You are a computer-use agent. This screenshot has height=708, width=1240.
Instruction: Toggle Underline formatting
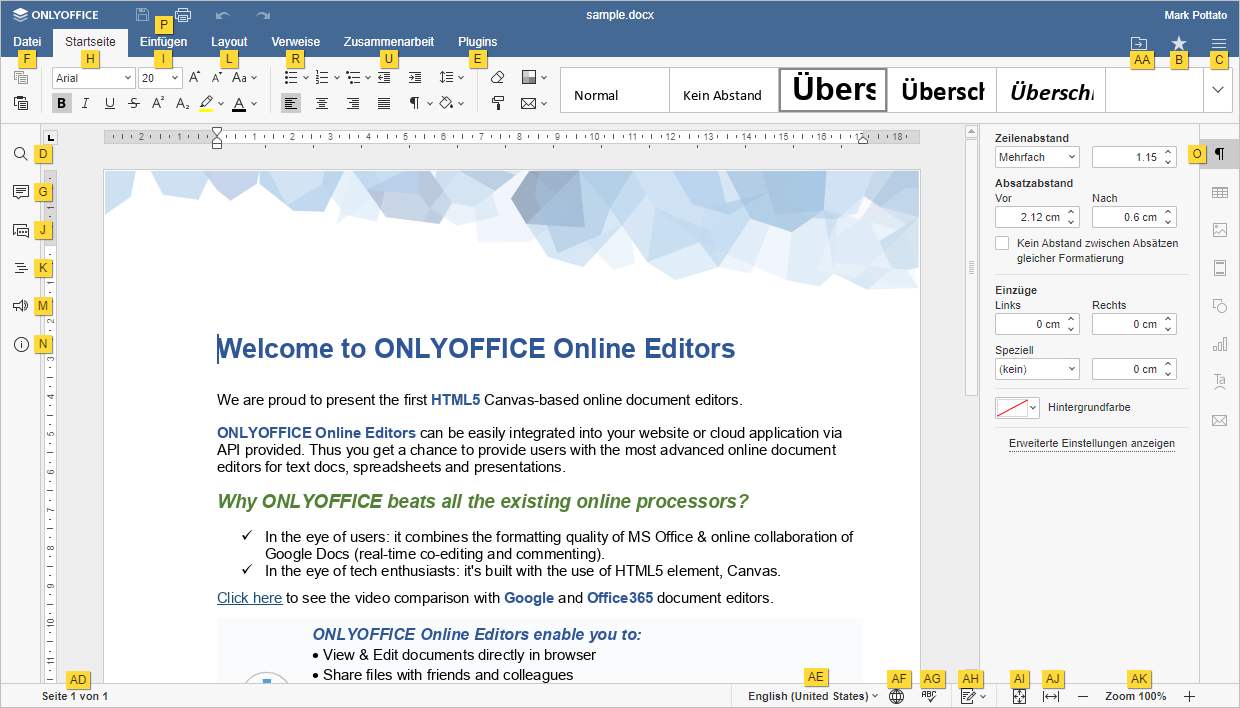(x=110, y=103)
